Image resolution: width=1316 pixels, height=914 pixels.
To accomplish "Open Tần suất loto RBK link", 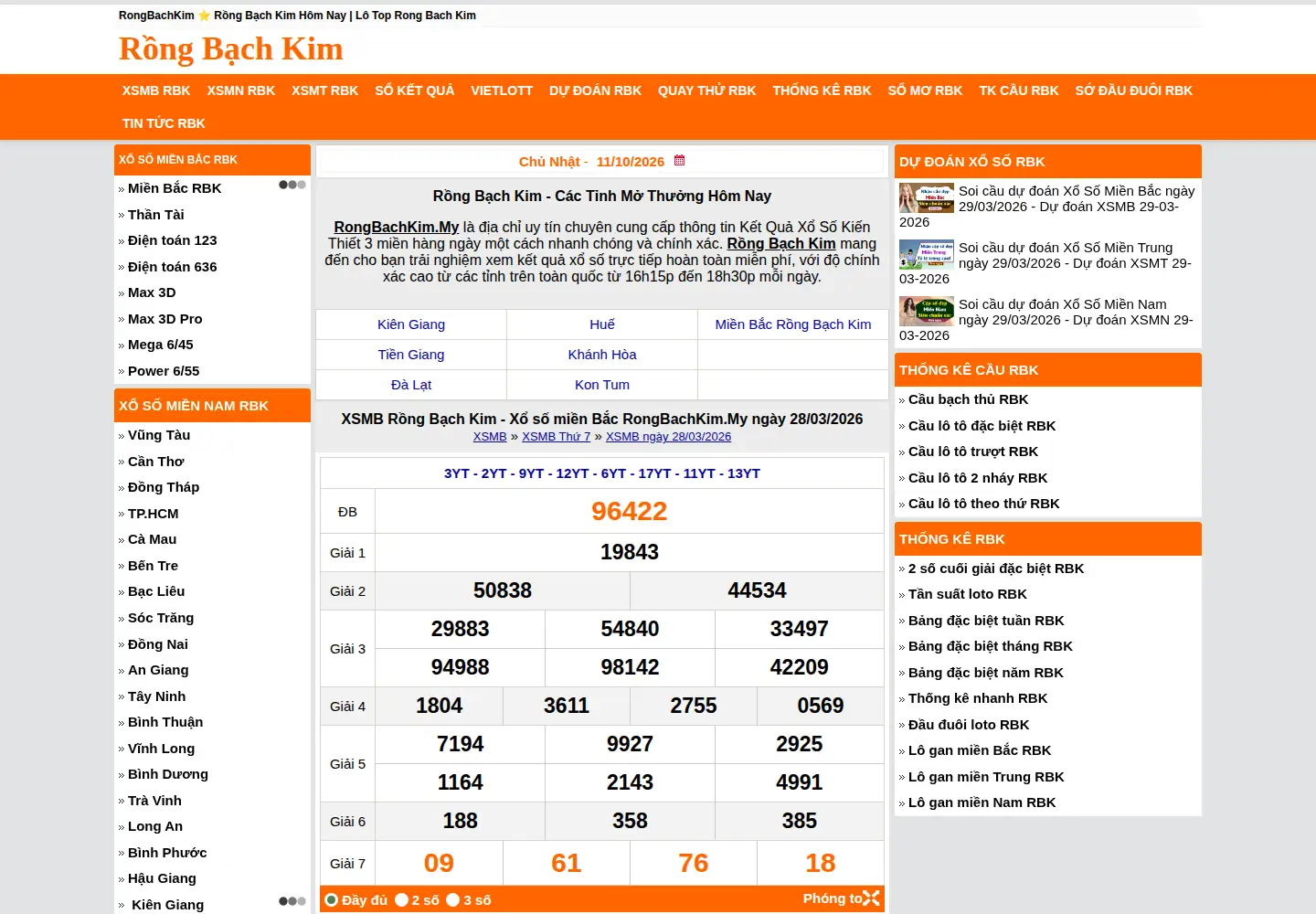I will [x=968, y=594].
